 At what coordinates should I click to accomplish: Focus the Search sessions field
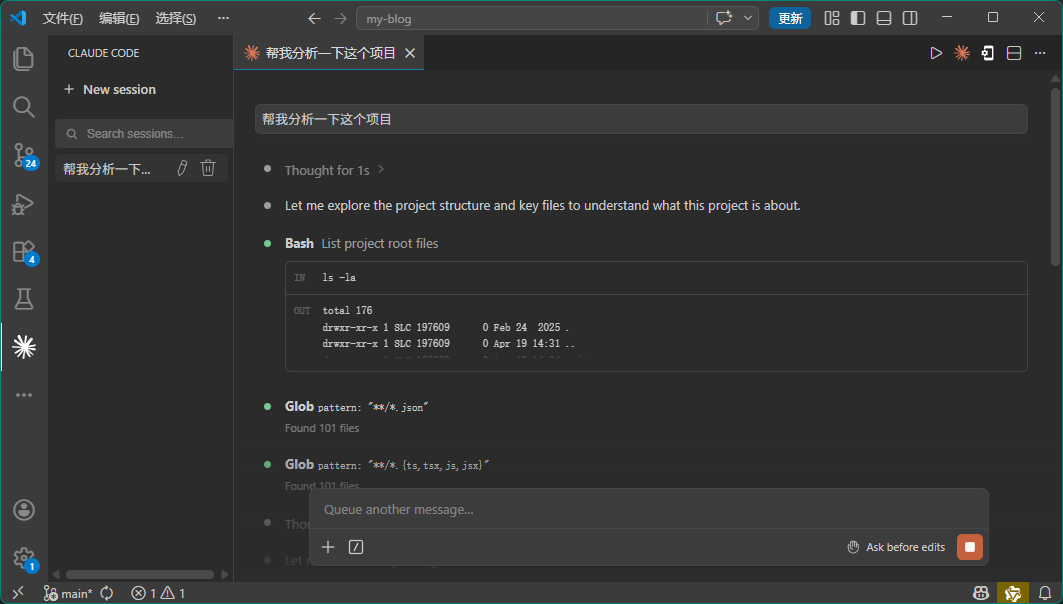point(144,134)
